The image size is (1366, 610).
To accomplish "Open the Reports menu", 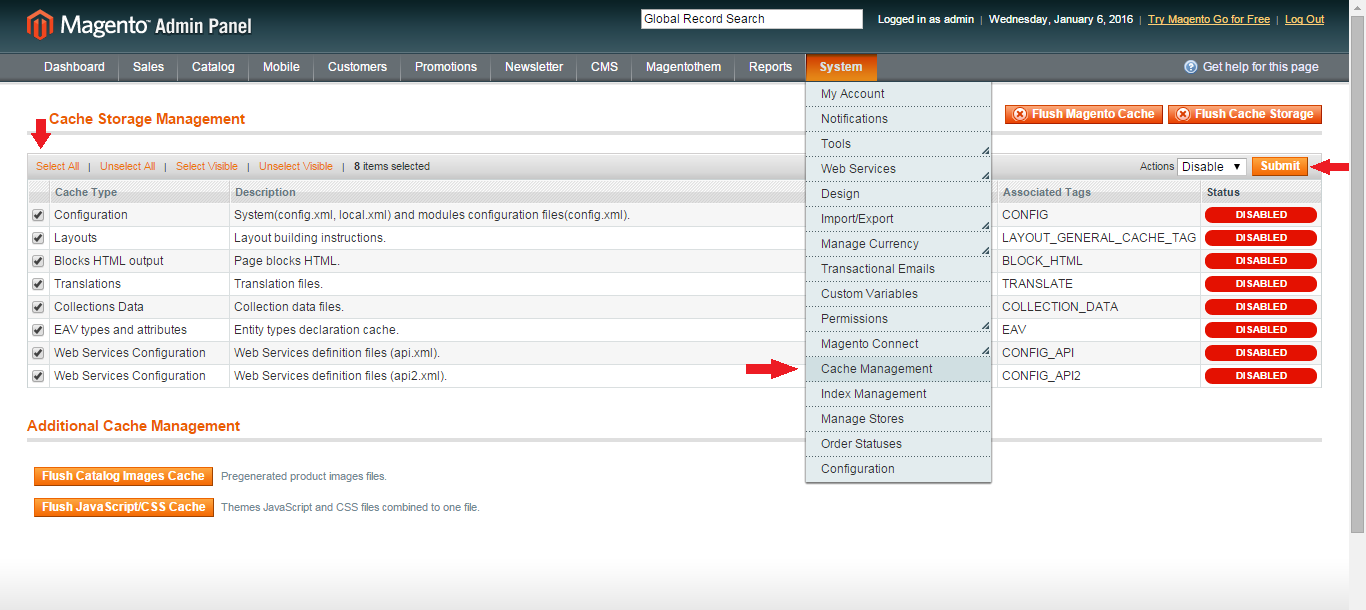I will point(770,67).
